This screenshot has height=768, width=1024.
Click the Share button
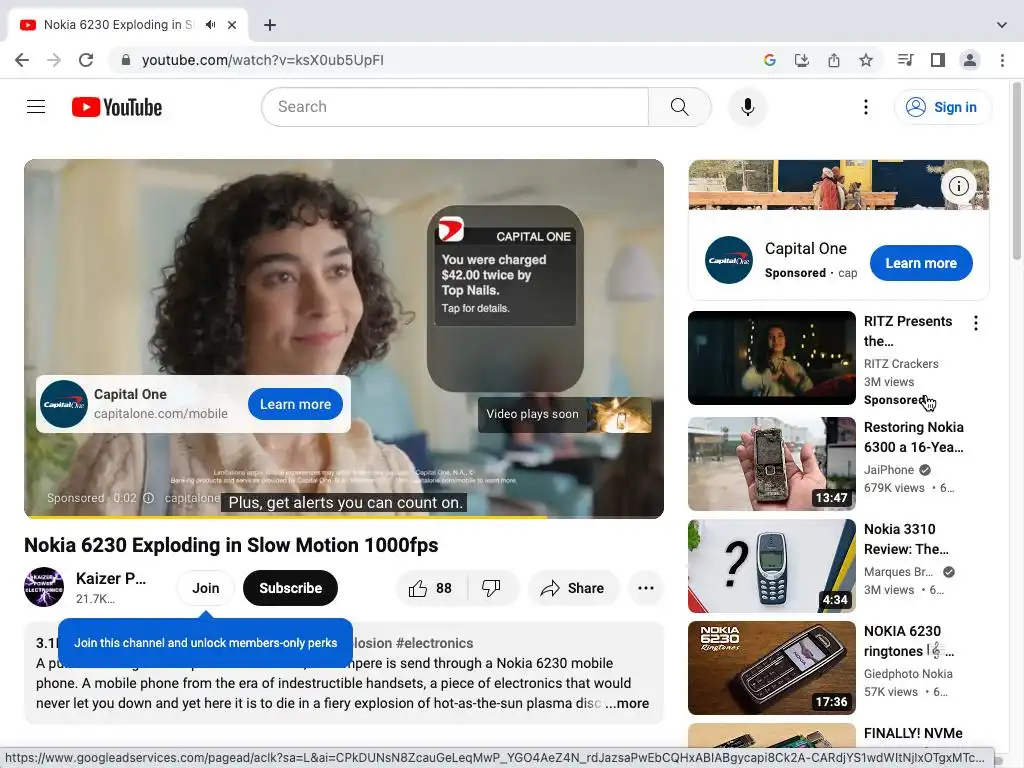tap(573, 588)
